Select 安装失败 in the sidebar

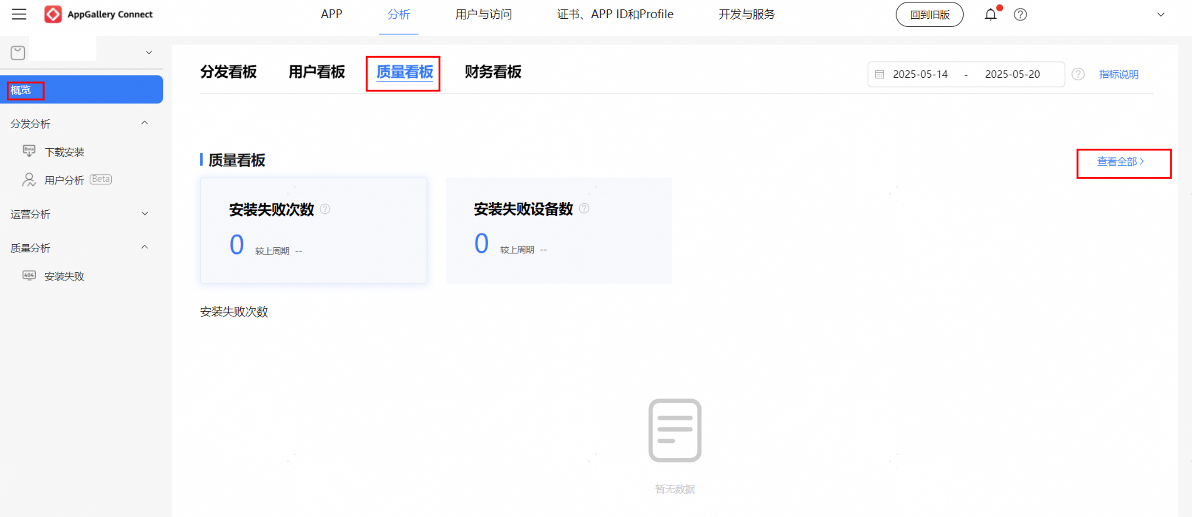coord(64,276)
